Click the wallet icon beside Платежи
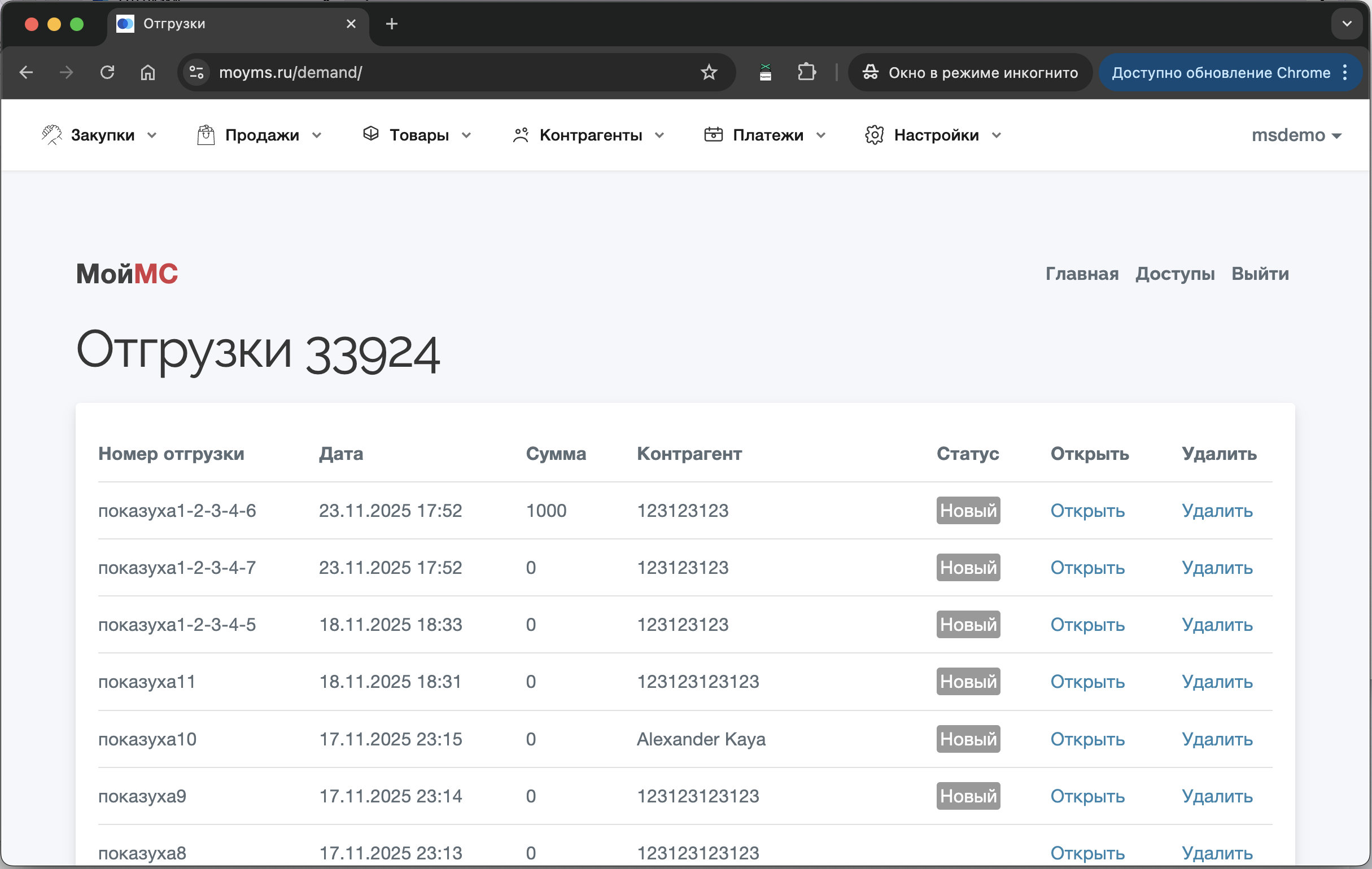 pyautogui.click(x=713, y=134)
